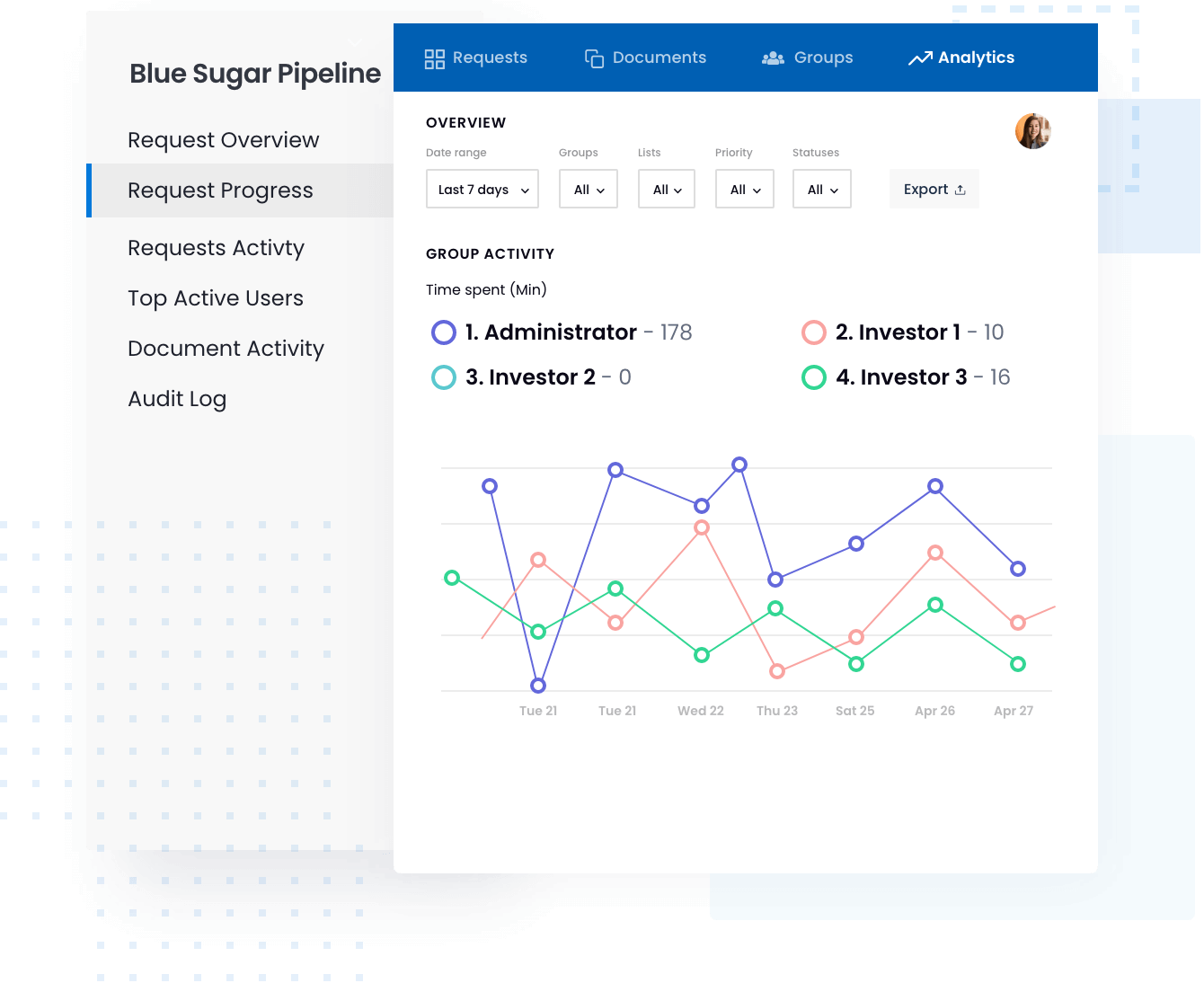Expand the Groups filter dropdown
Screen dimensions: 1204x983
589,190
